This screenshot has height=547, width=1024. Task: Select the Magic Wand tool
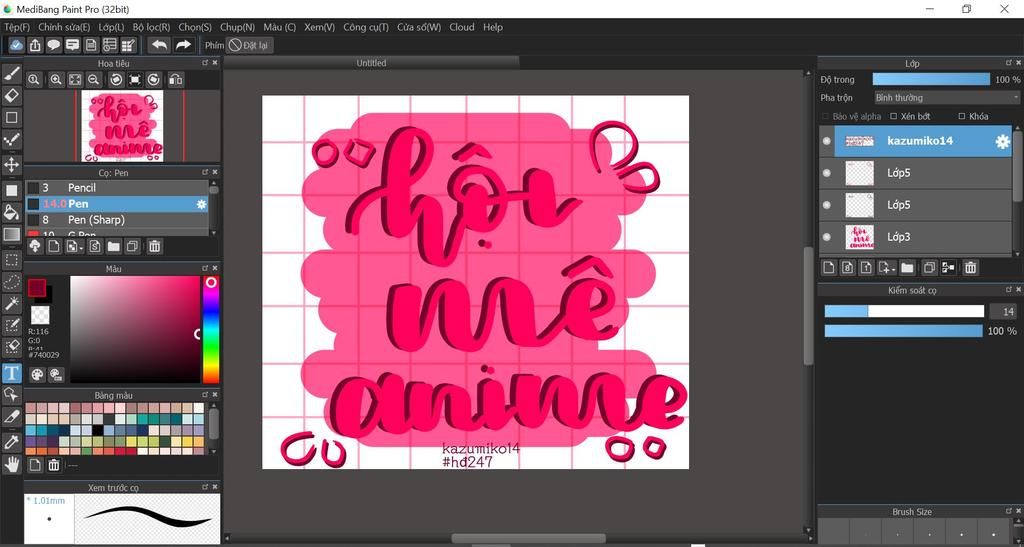coord(12,304)
